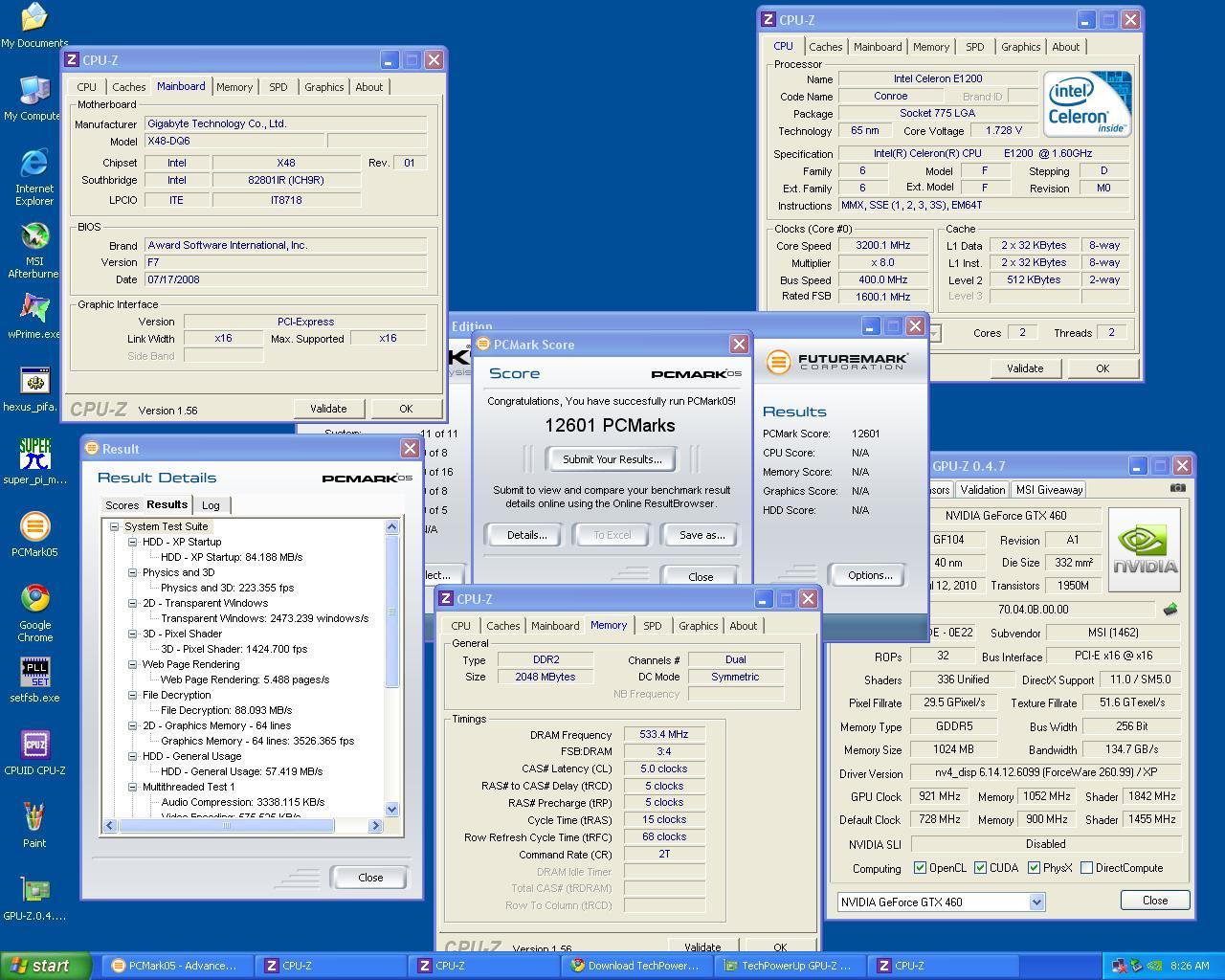This screenshot has height=980, width=1225.
Task: Collapse the 3D - Pixel Shader node
Action: click(x=132, y=634)
